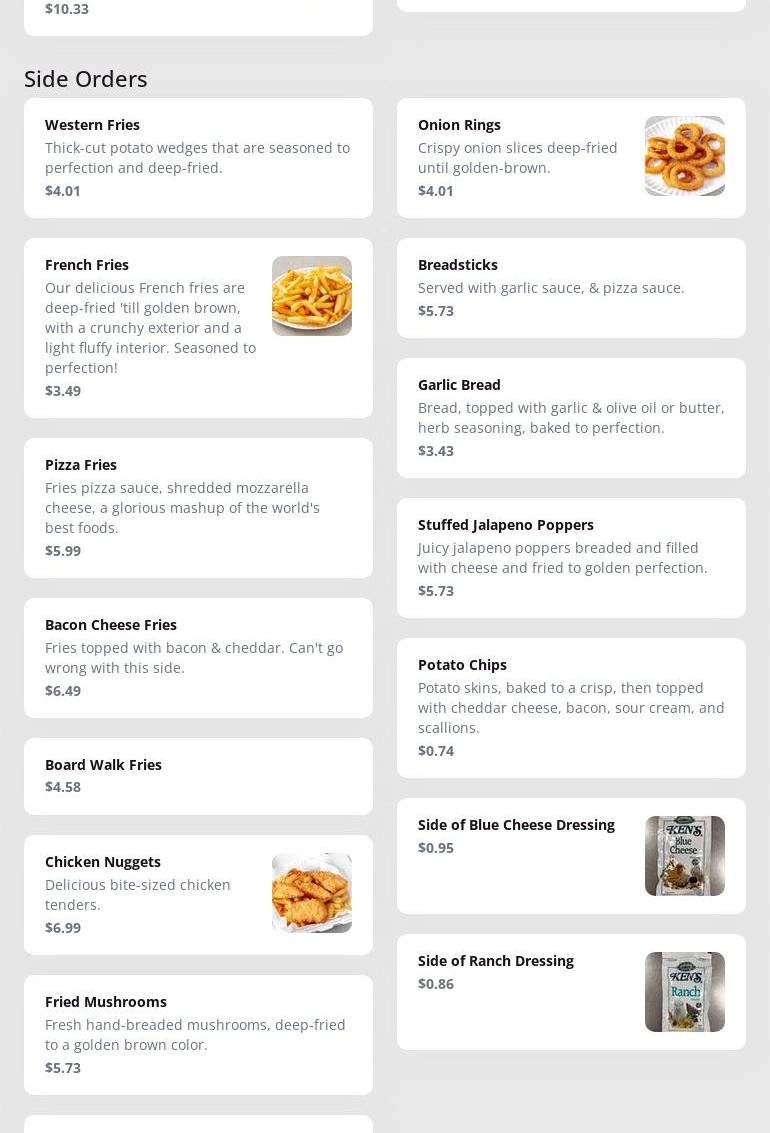The height and width of the screenshot is (1133, 770).
Task: Pick the Bacon Cheese Fries item
Action: pyautogui.click(x=199, y=658)
